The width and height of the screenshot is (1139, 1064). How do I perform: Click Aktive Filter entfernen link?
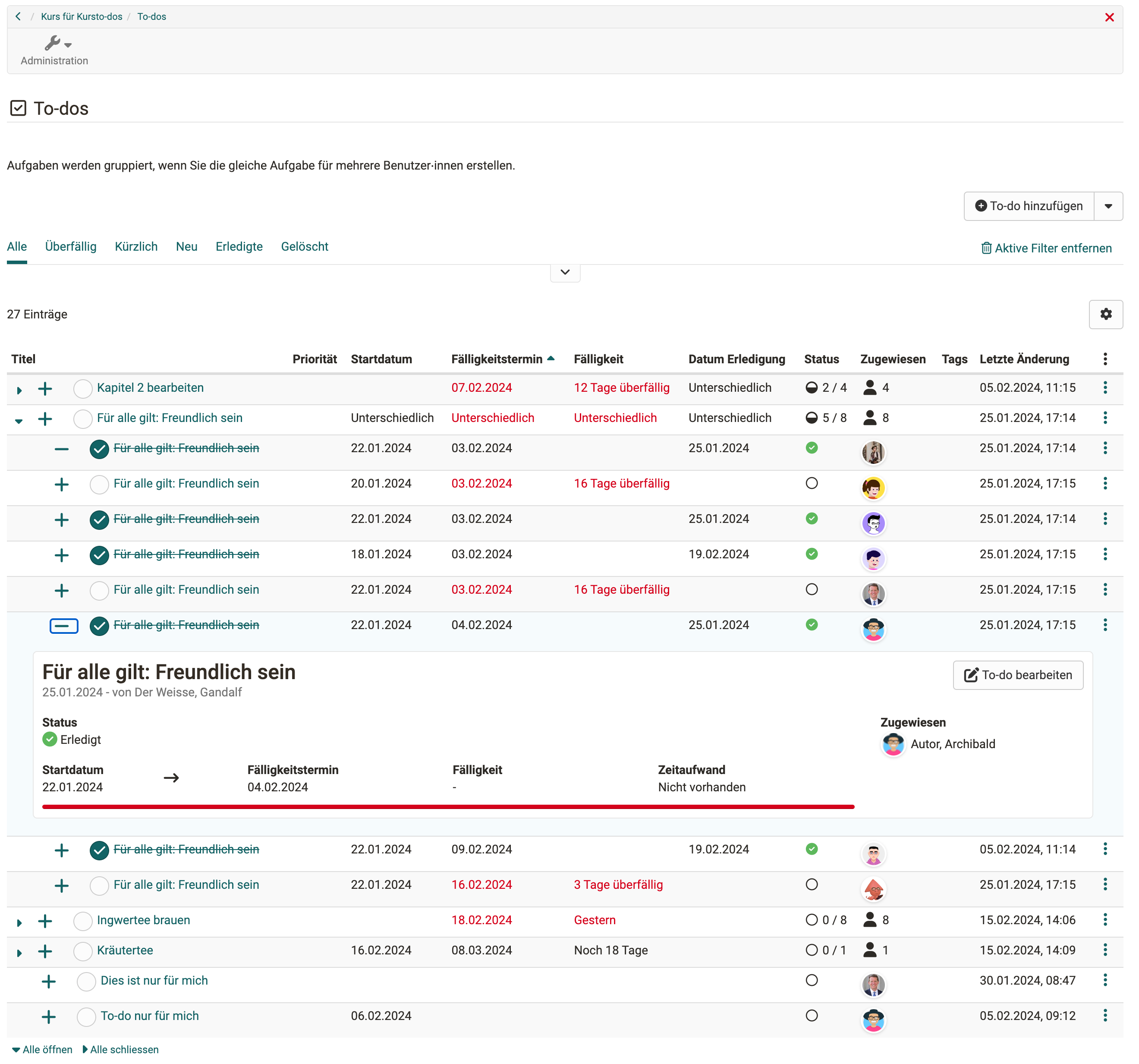[1046, 248]
